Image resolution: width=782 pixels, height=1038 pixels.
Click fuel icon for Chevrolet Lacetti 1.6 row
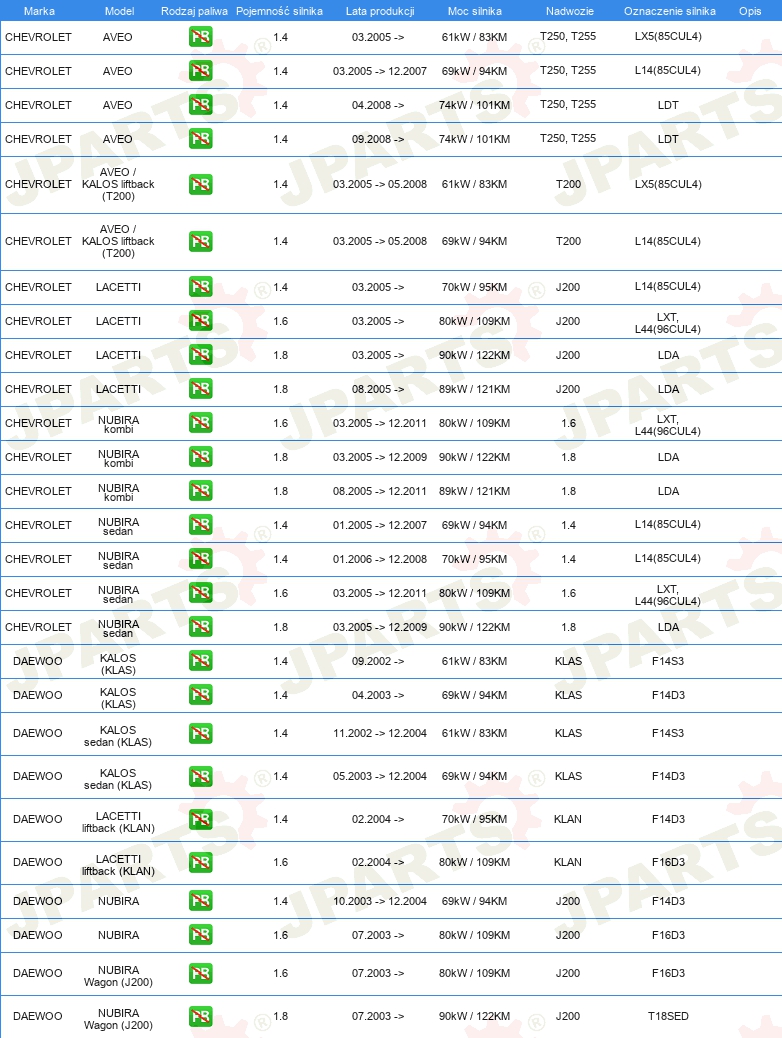[201, 321]
